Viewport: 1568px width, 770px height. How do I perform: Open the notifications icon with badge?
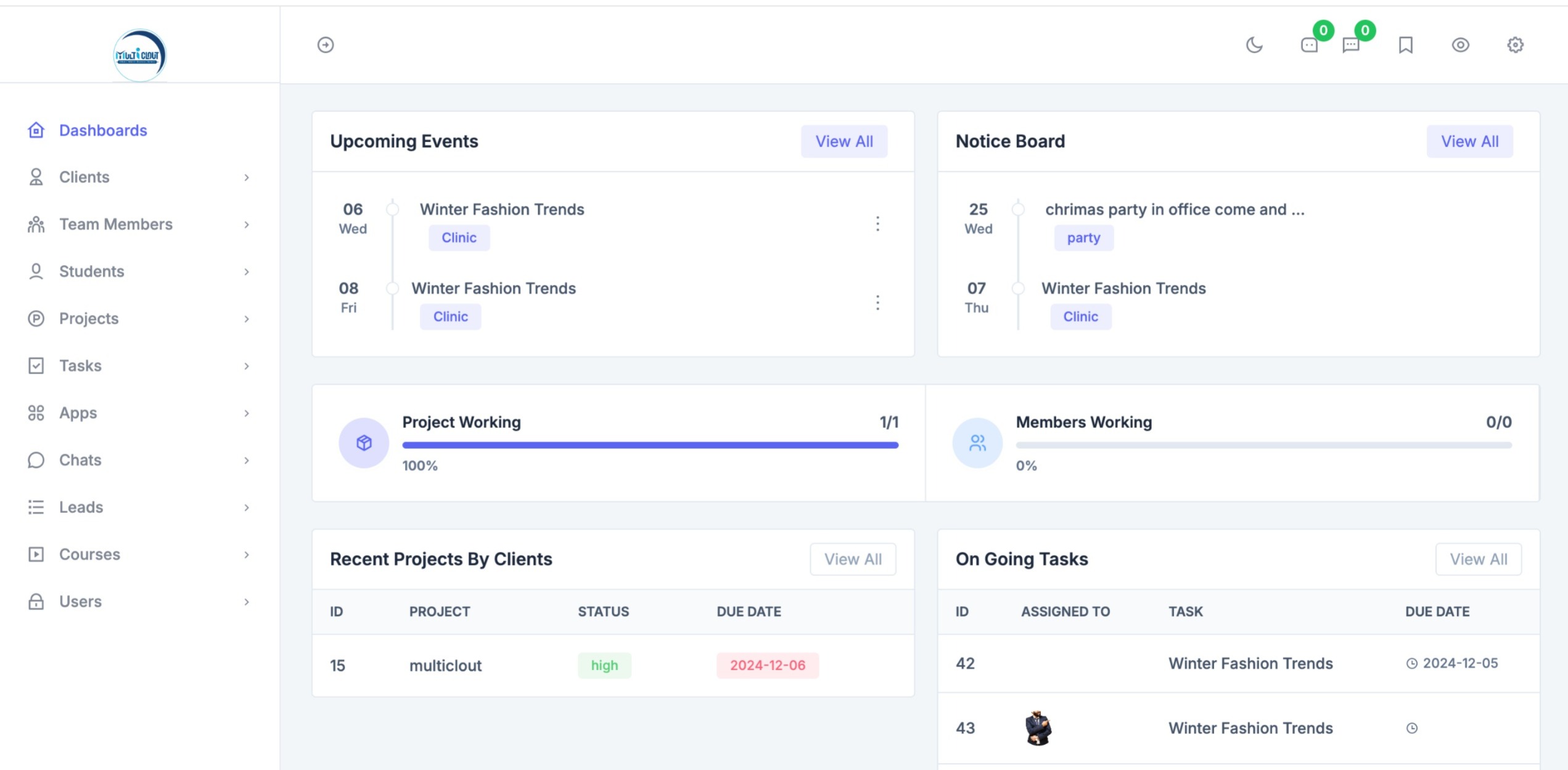tap(1309, 45)
